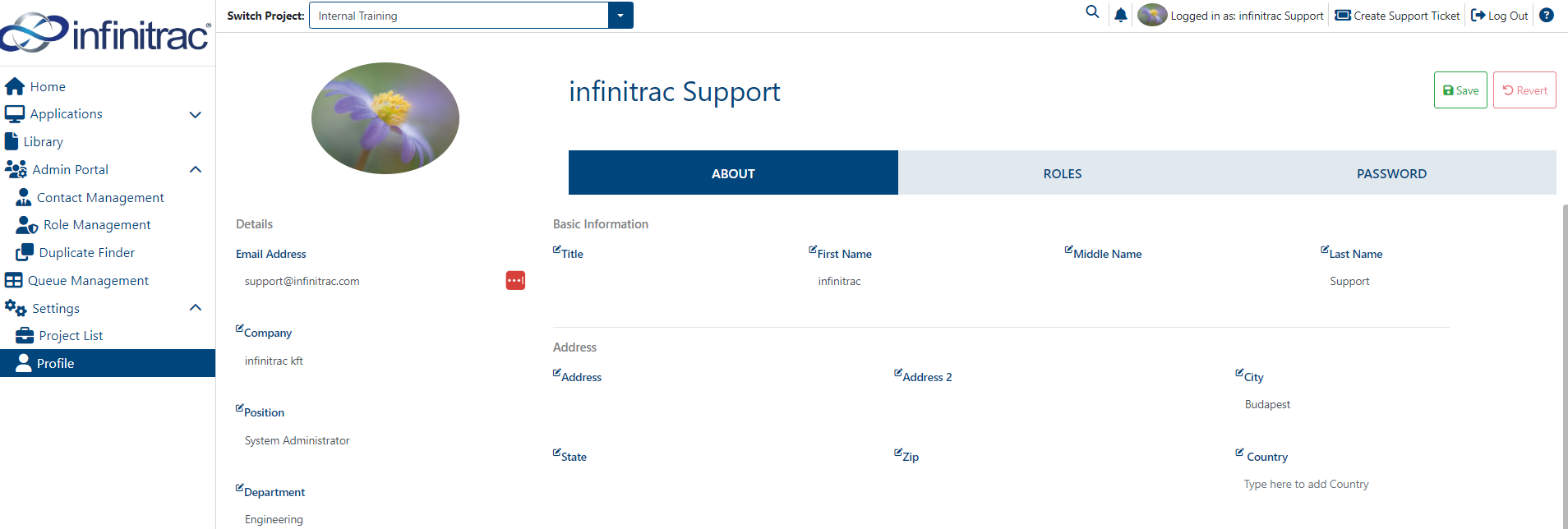Click edit icon beside Country
1568x529 pixels.
[x=1239, y=453]
